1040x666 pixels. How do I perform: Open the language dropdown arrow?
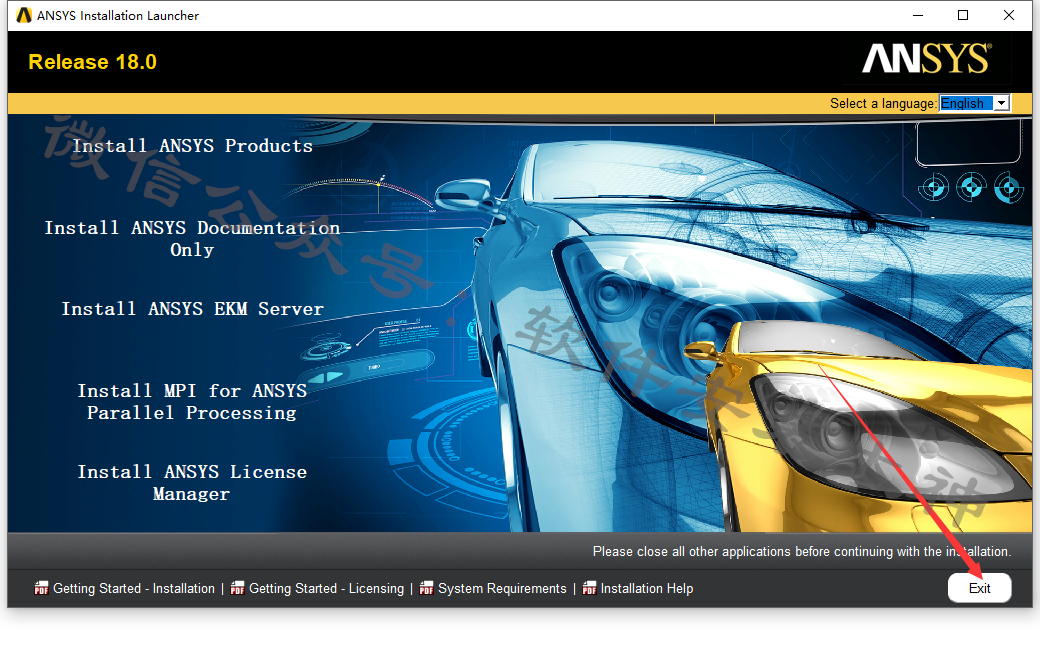[1002, 103]
